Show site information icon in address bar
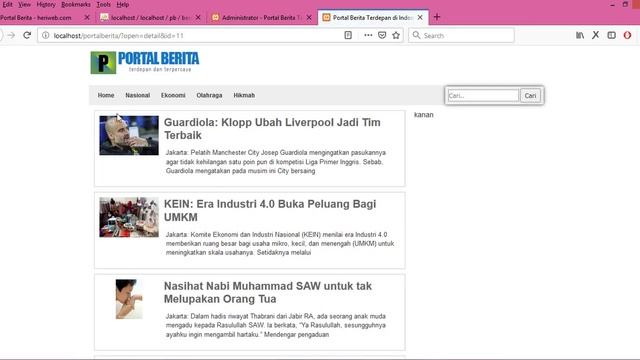This screenshot has width=640, height=360. 46,36
